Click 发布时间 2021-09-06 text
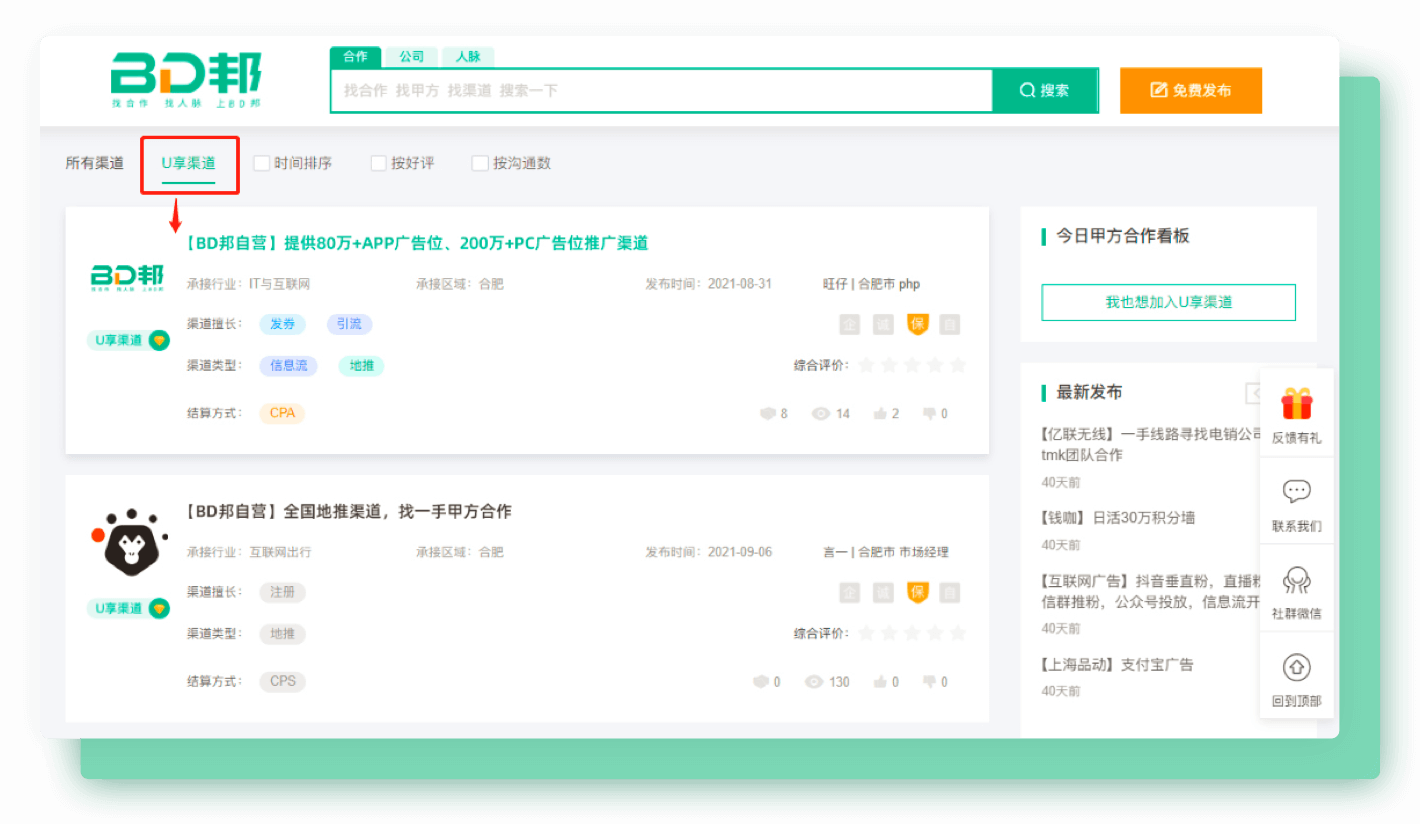 [x=709, y=552]
